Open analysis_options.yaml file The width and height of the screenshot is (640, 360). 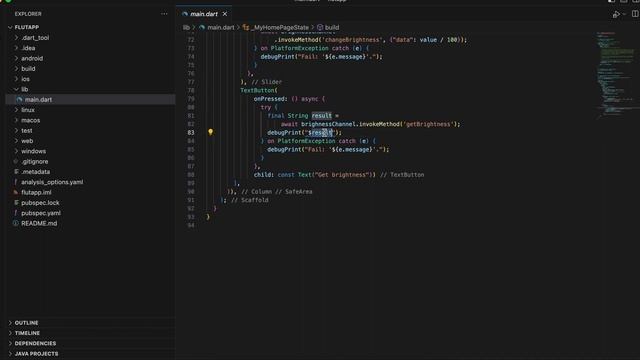[x=52, y=182]
